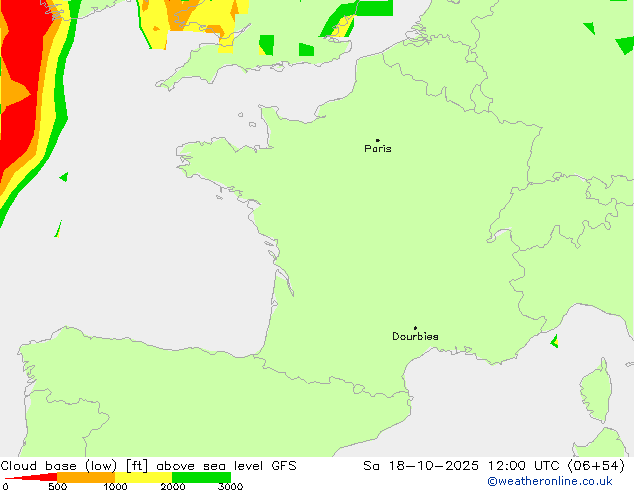Click the Dourbies location label
This screenshot has width=634, height=490.
[415, 336]
